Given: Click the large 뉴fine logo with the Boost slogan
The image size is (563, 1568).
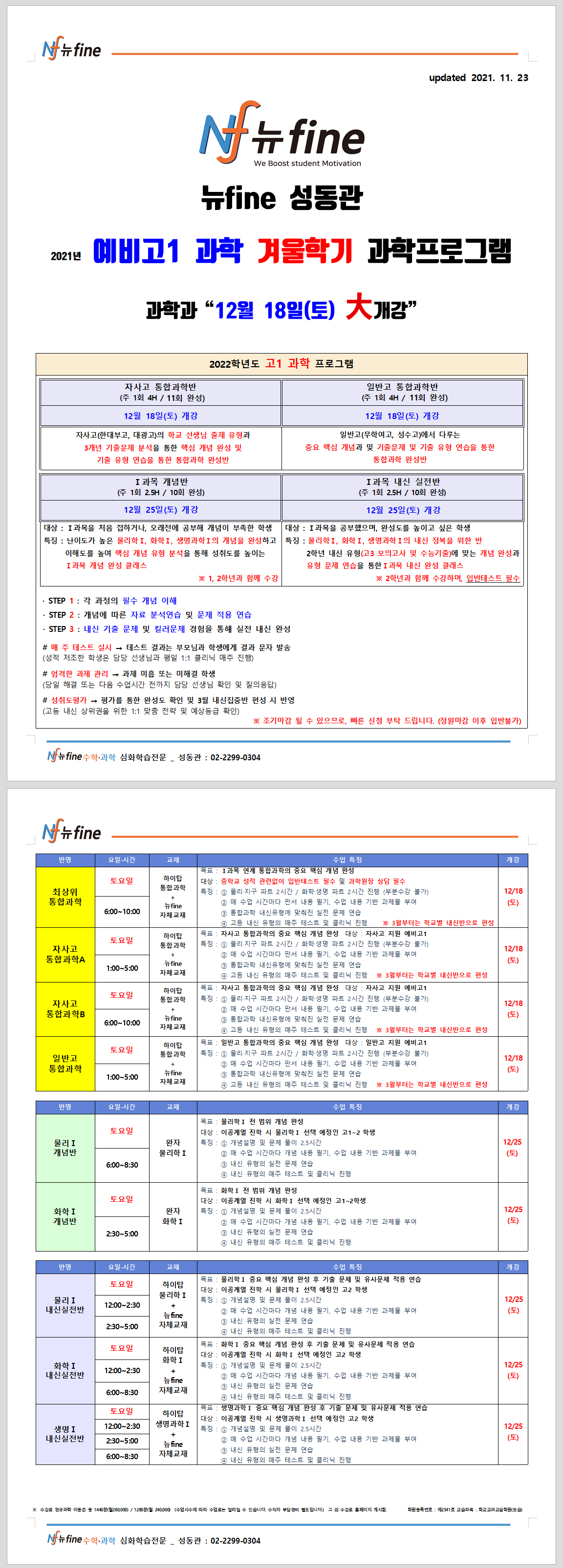Looking at the screenshot, I should 281,133.
